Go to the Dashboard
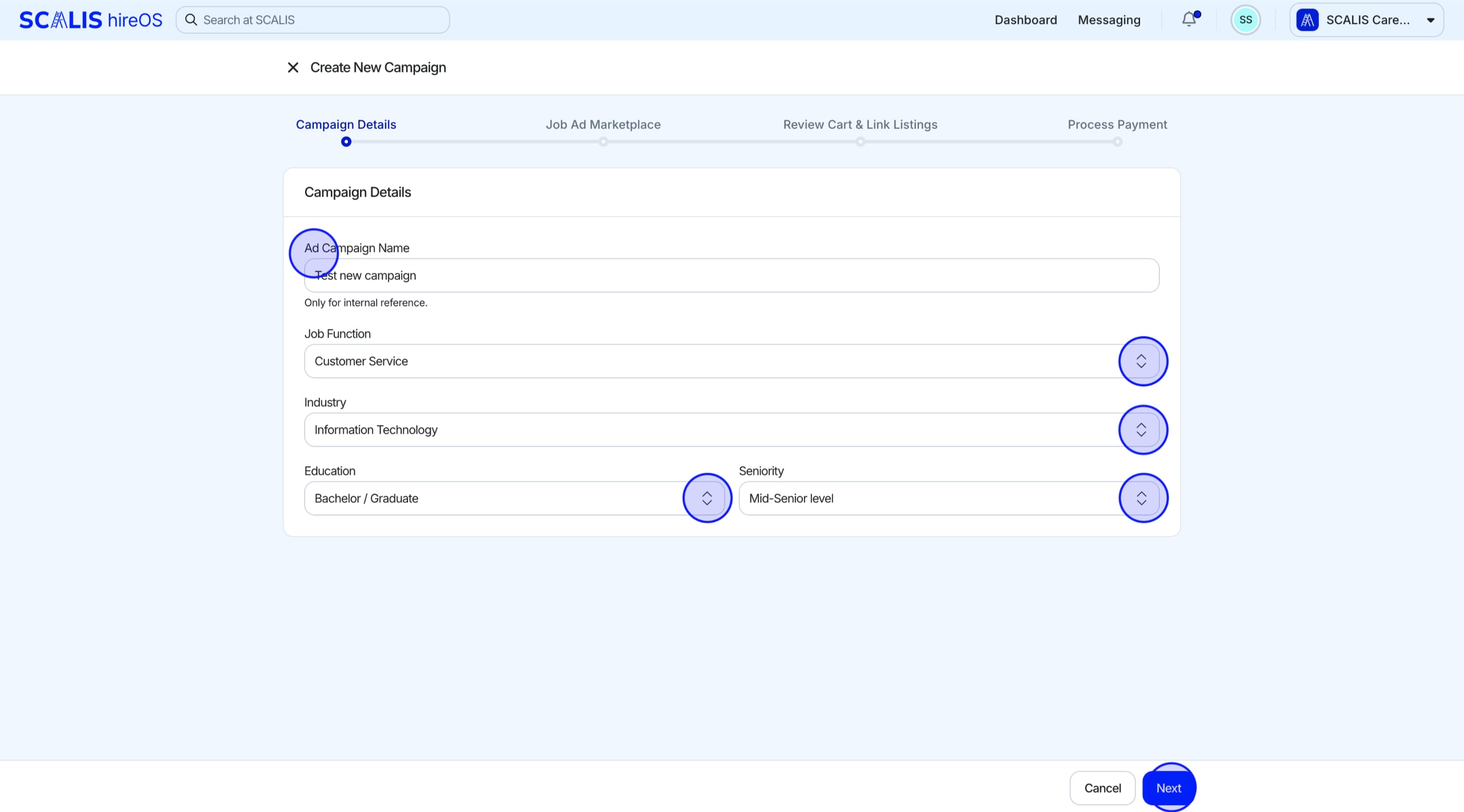The image size is (1464, 812). click(x=1026, y=20)
